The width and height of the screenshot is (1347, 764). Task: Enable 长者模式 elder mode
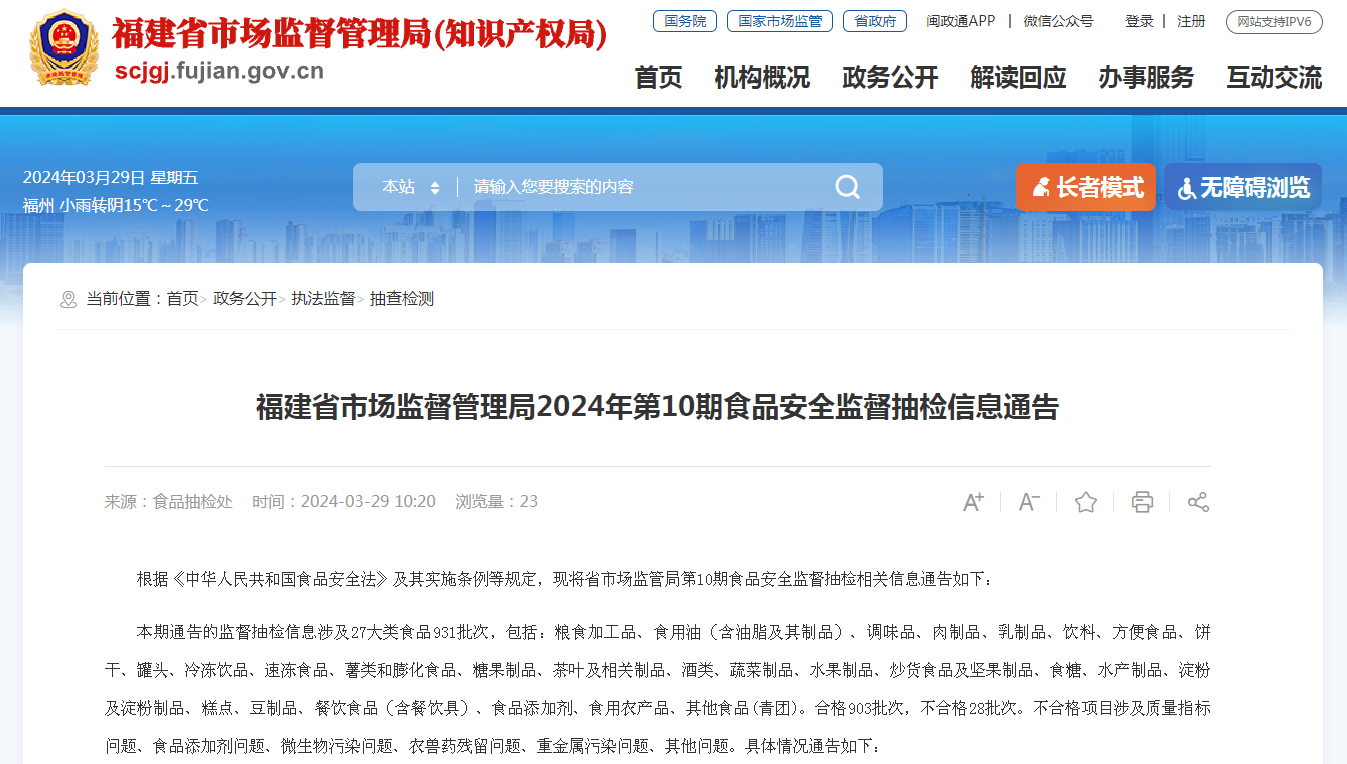(x=1086, y=187)
